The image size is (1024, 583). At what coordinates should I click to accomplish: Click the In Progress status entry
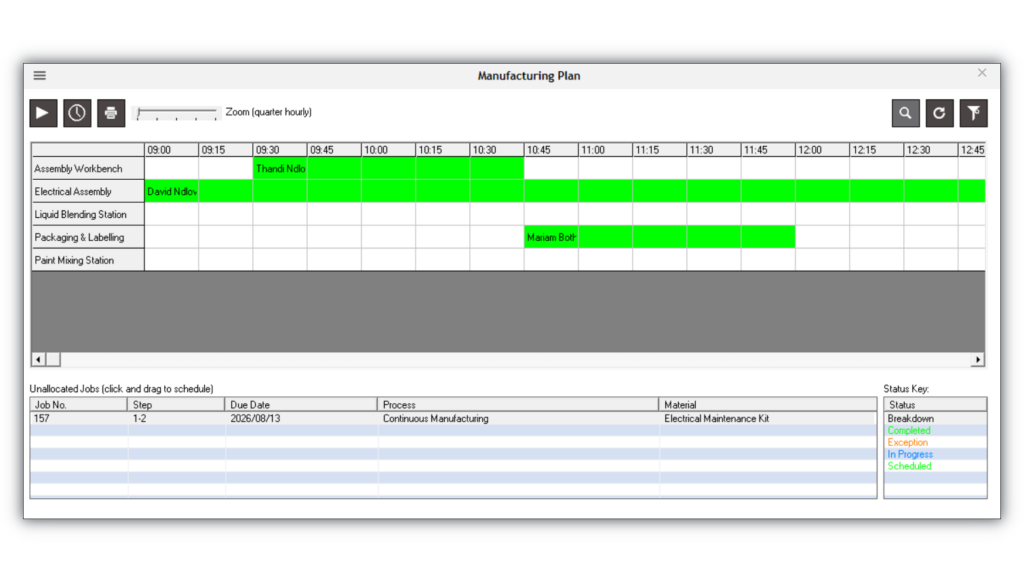910,454
